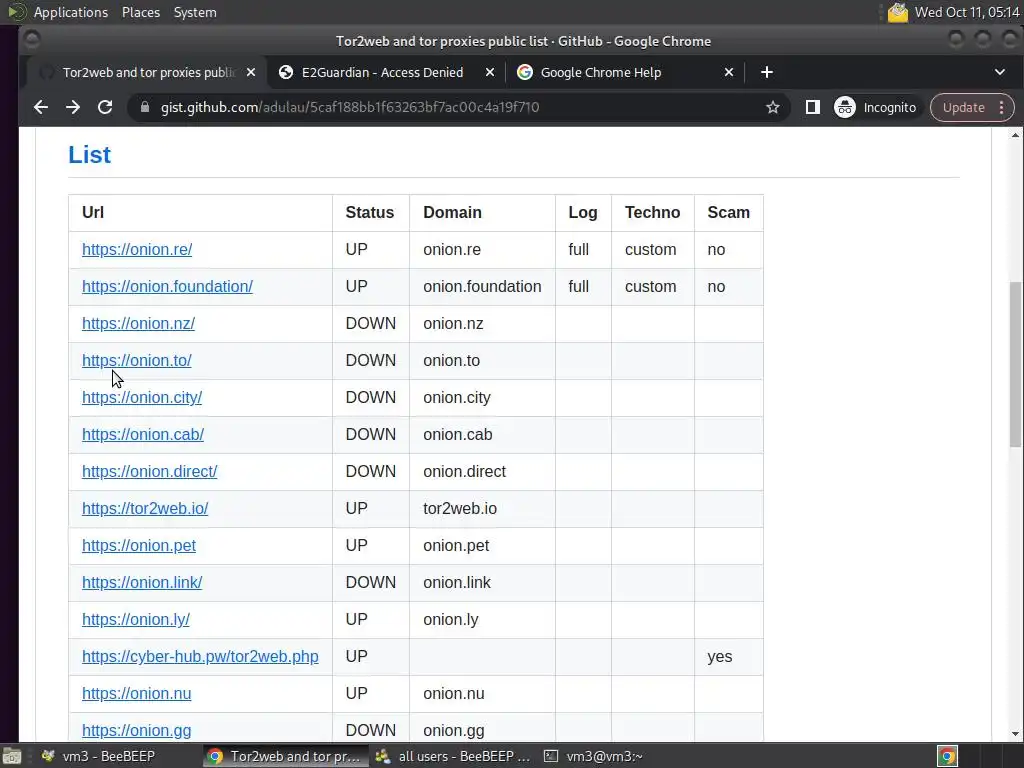The width and height of the screenshot is (1024, 768).
Task: Switch to all users - BeeBEEP taskbar window
Action: [x=453, y=756]
